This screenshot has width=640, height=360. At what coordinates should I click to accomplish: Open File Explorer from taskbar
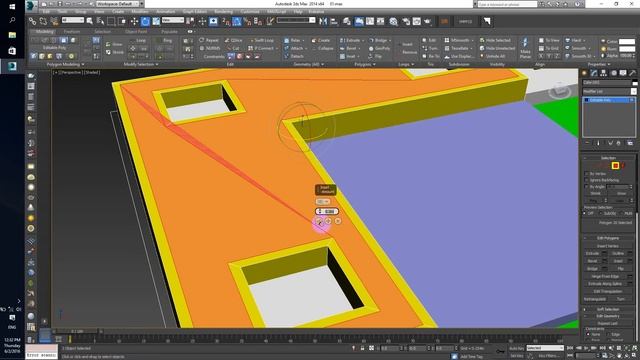point(12,35)
